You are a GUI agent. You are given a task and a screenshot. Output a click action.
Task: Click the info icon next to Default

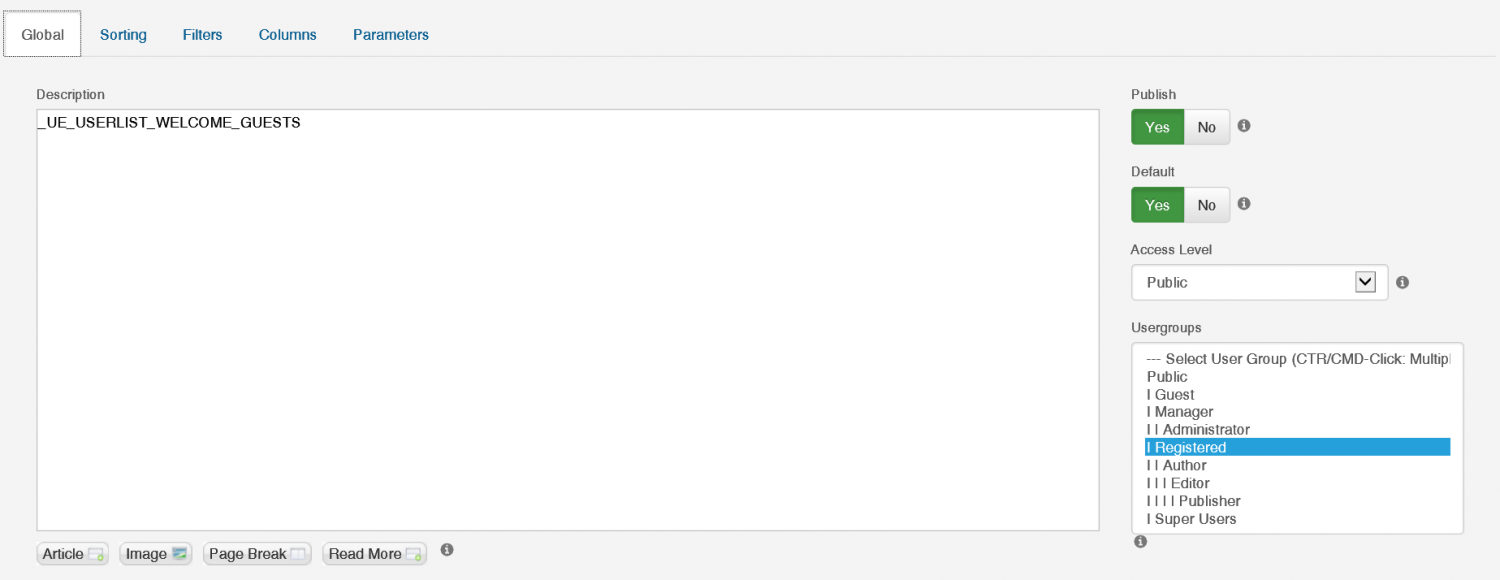coord(1244,203)
